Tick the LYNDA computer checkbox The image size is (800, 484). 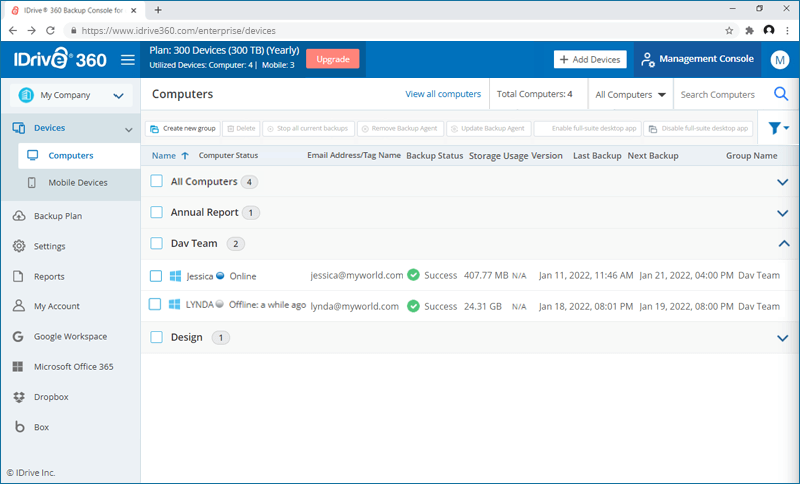(x=156, y=305)
